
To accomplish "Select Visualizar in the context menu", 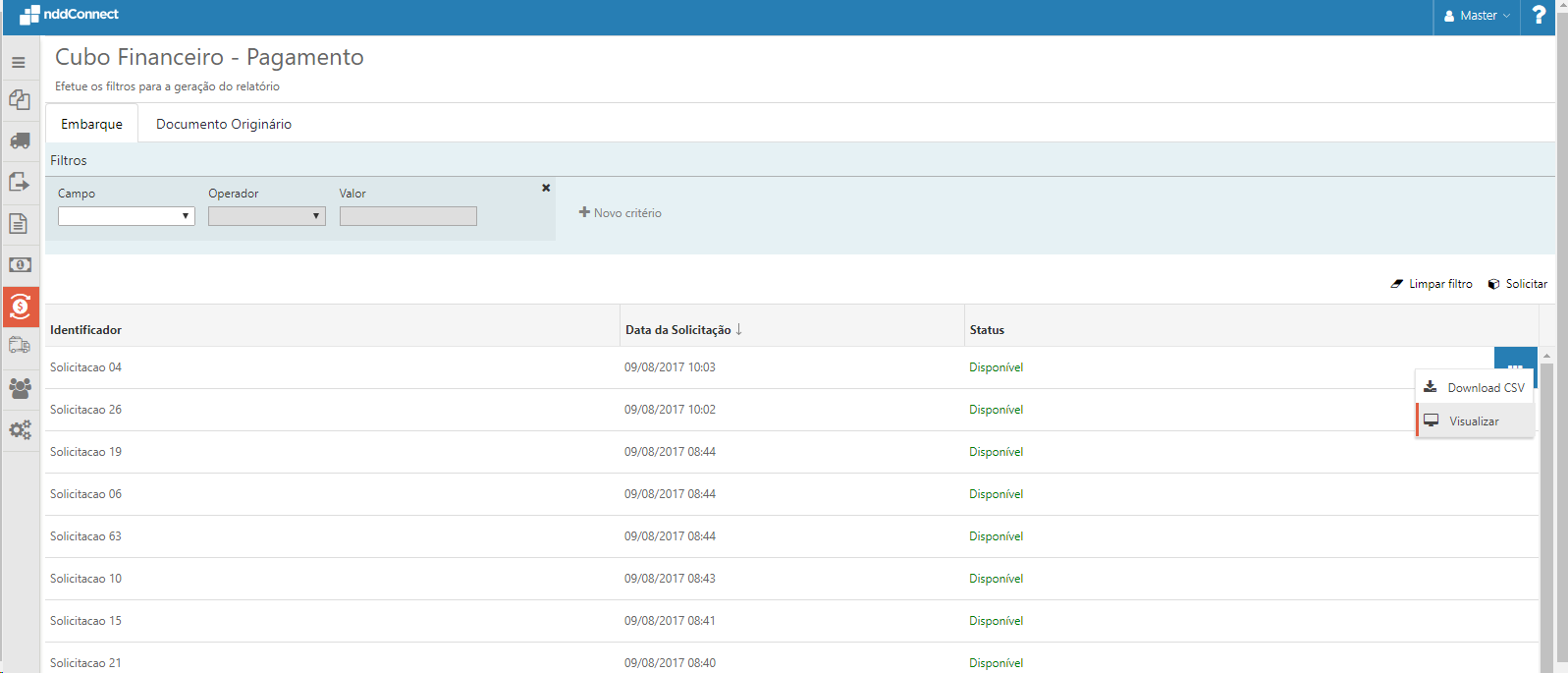I will click(x=1474, y=421).
